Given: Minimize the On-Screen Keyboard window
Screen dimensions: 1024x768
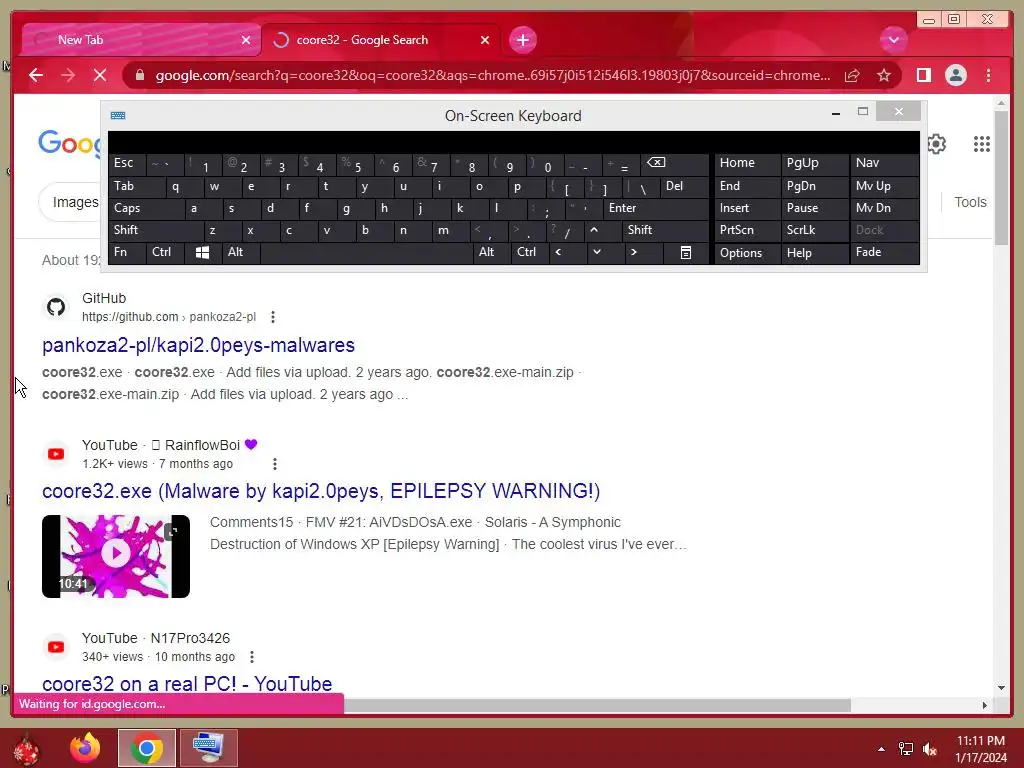Looking at the screenshot, I should click(836, 113).
